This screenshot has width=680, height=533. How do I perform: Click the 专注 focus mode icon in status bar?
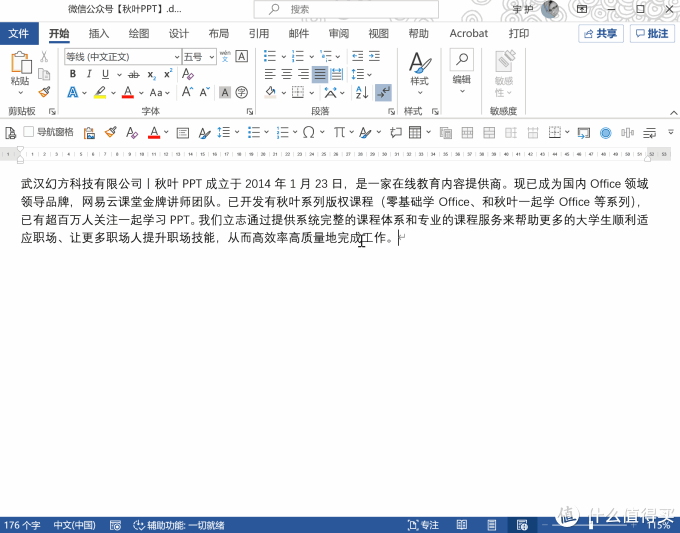pos(423,525)
